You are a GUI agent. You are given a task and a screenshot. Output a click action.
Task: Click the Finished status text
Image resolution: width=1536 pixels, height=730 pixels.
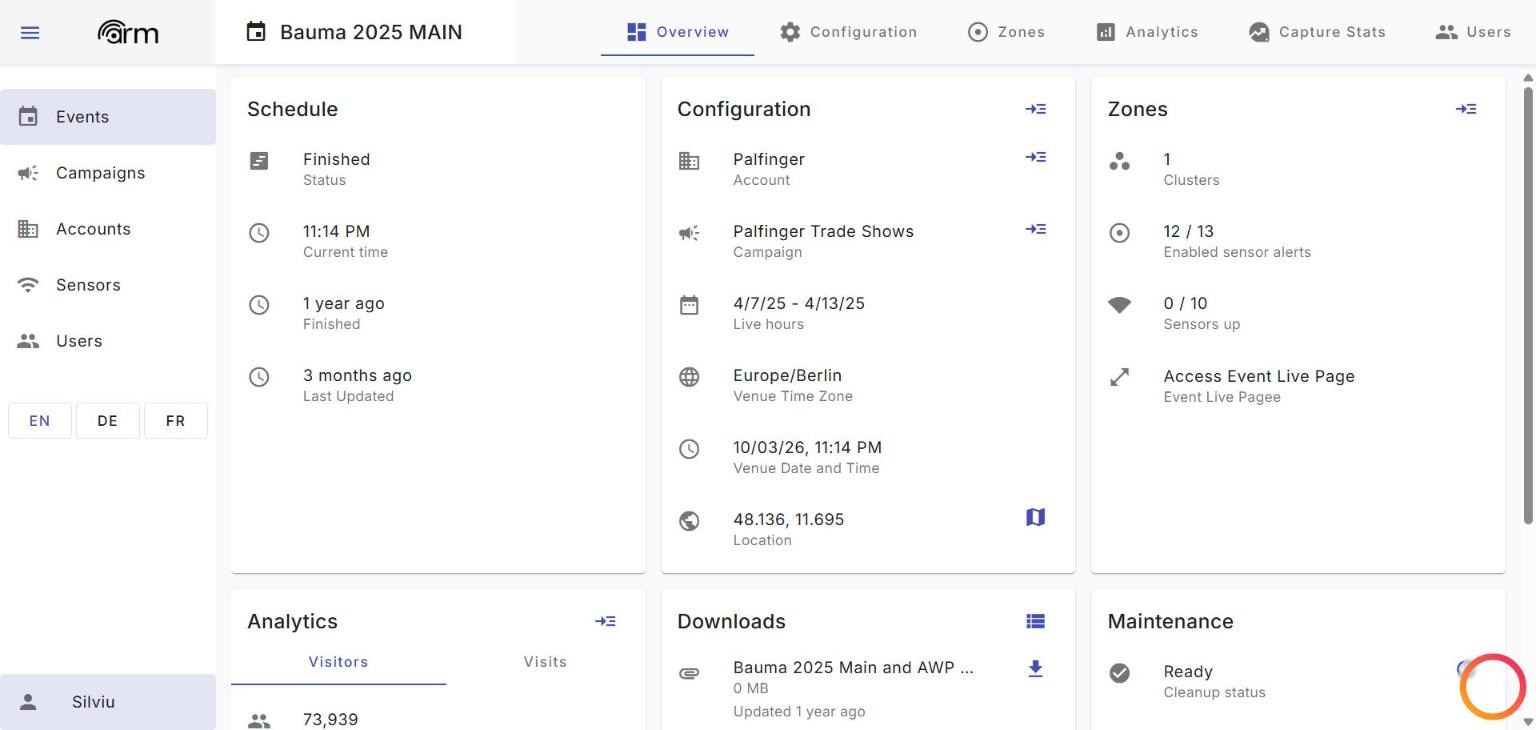coord(336,159)
